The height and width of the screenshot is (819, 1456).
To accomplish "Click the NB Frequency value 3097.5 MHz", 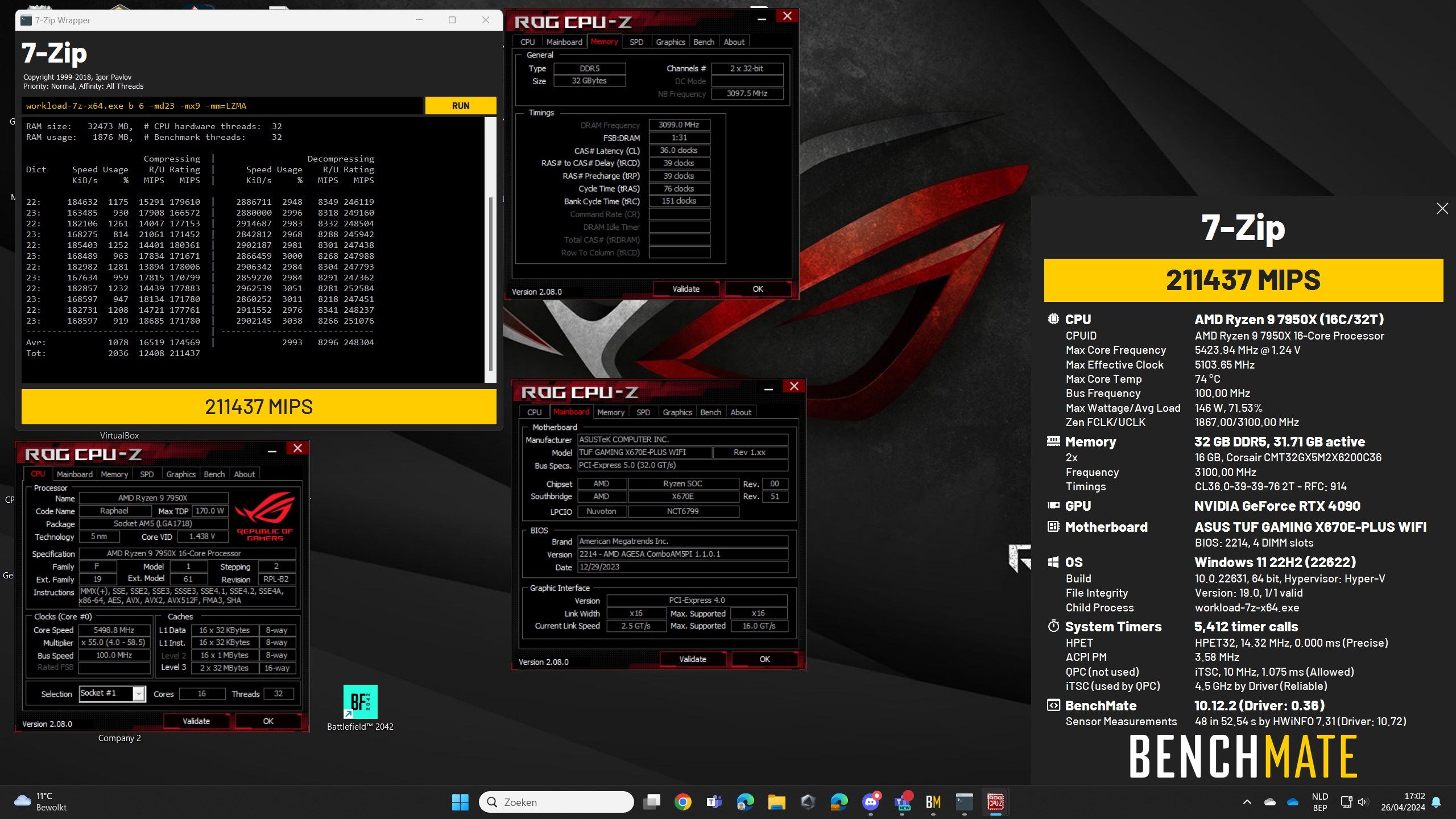I will [747, 93].
